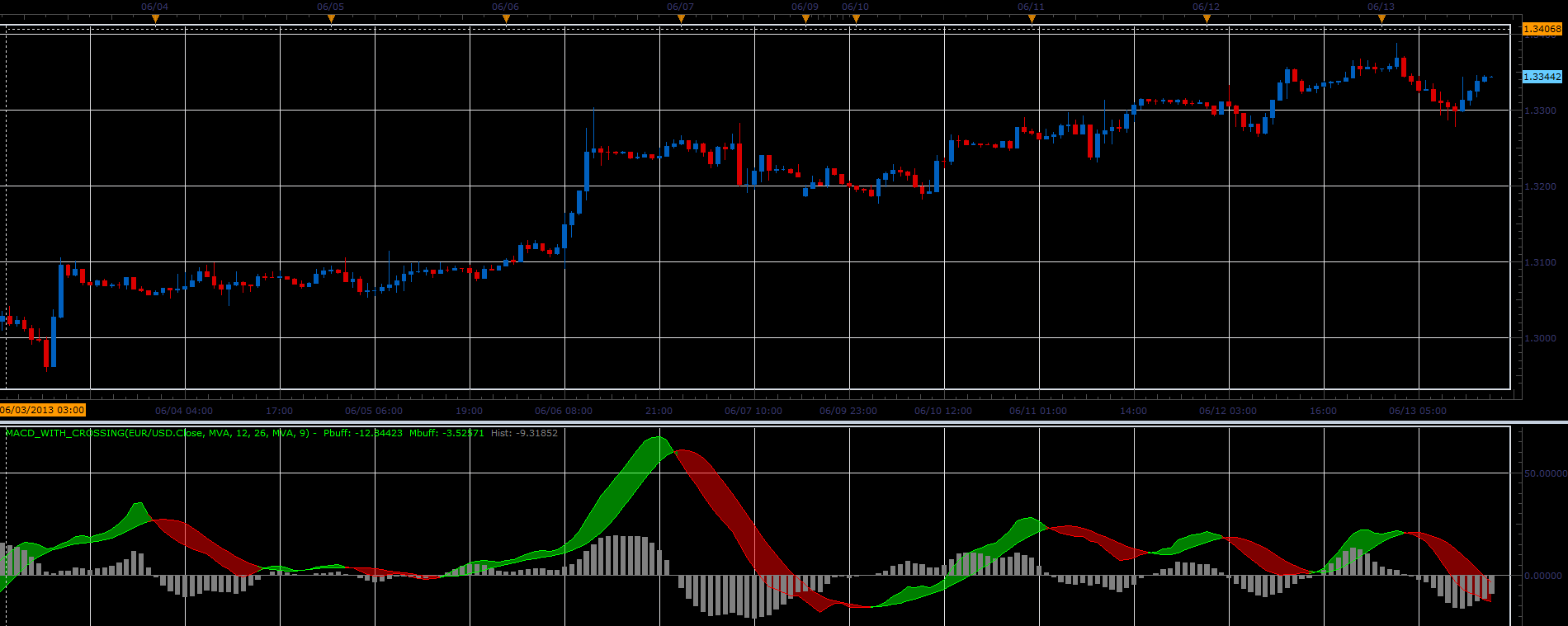Click the 14:00 time axis label
Screen dimensions: 1568x626
point(1134,411)
